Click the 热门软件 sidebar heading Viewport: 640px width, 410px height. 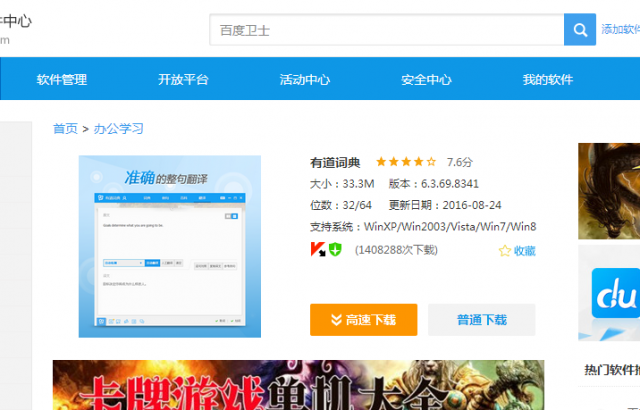coord(612,370)
